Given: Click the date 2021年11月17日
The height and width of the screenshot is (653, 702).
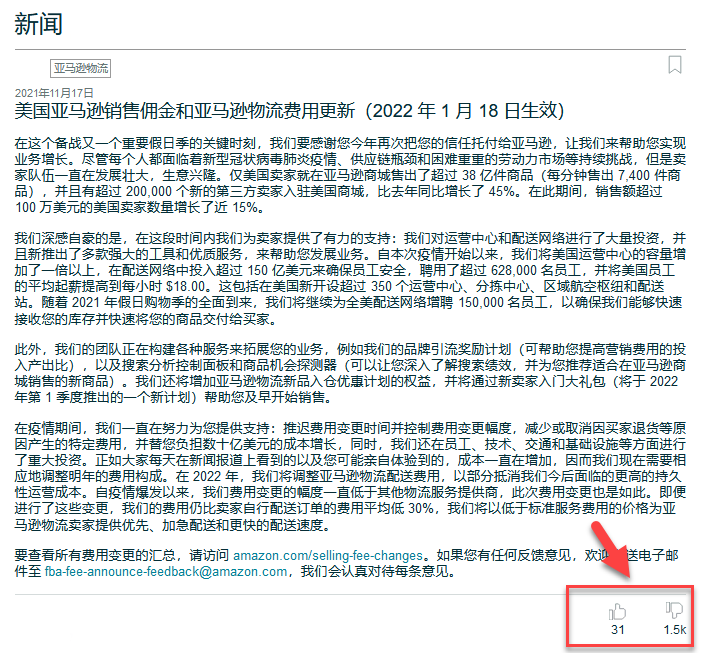Looking at the screenshot, I should [54, 93].
